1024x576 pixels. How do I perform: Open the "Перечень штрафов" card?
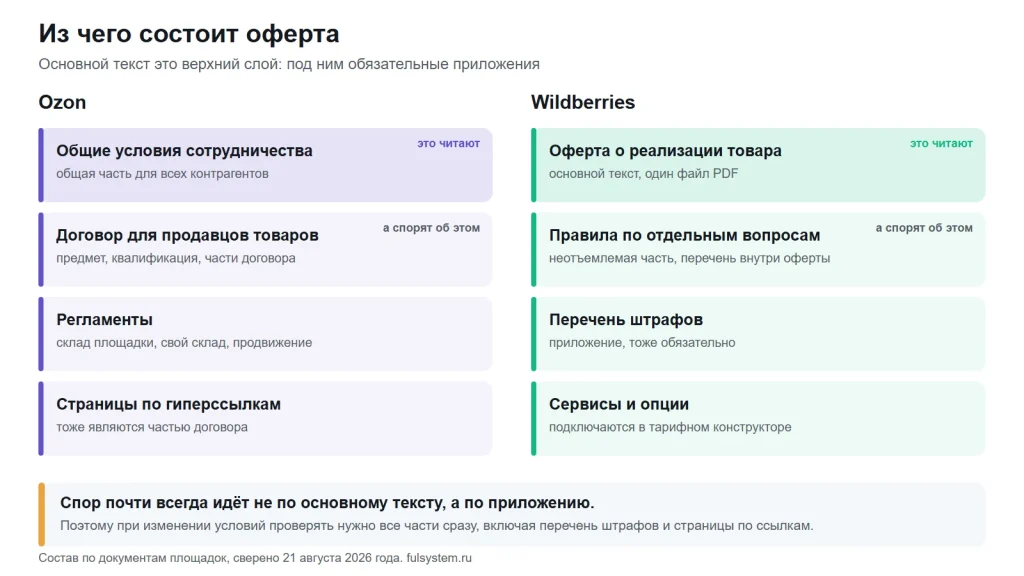758,334
